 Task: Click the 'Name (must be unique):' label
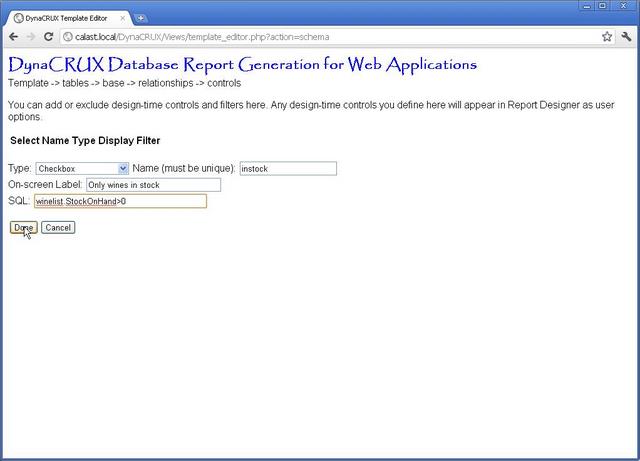[x=184, y=168]
